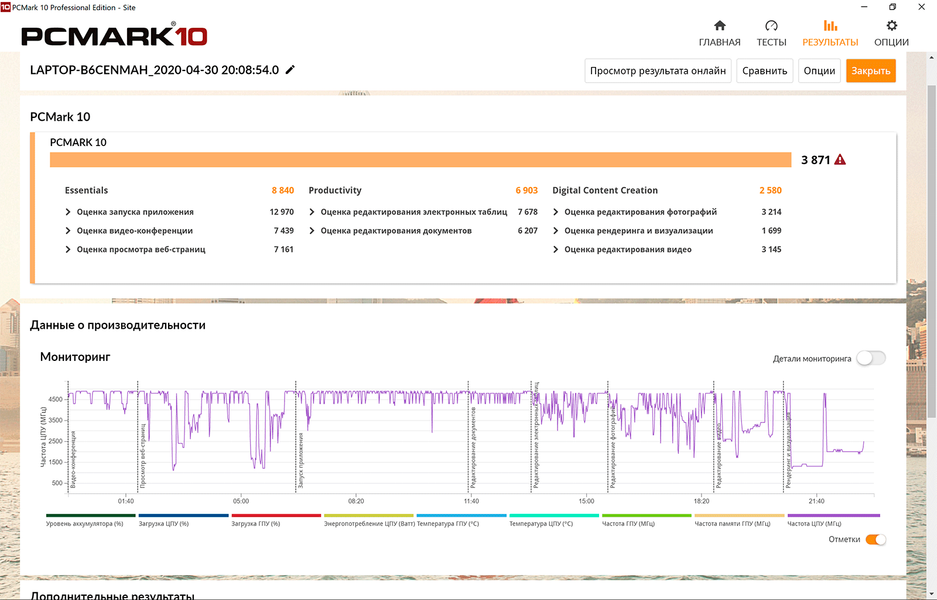This screenshot has width=937, height=600.
Task: Go to the ГЛАВНАЯ home tab
Action: tap(719, 33)
